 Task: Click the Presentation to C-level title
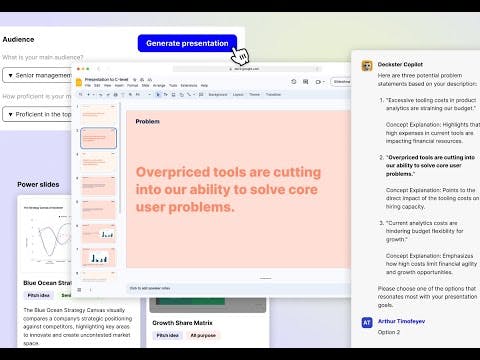[106, 80]
